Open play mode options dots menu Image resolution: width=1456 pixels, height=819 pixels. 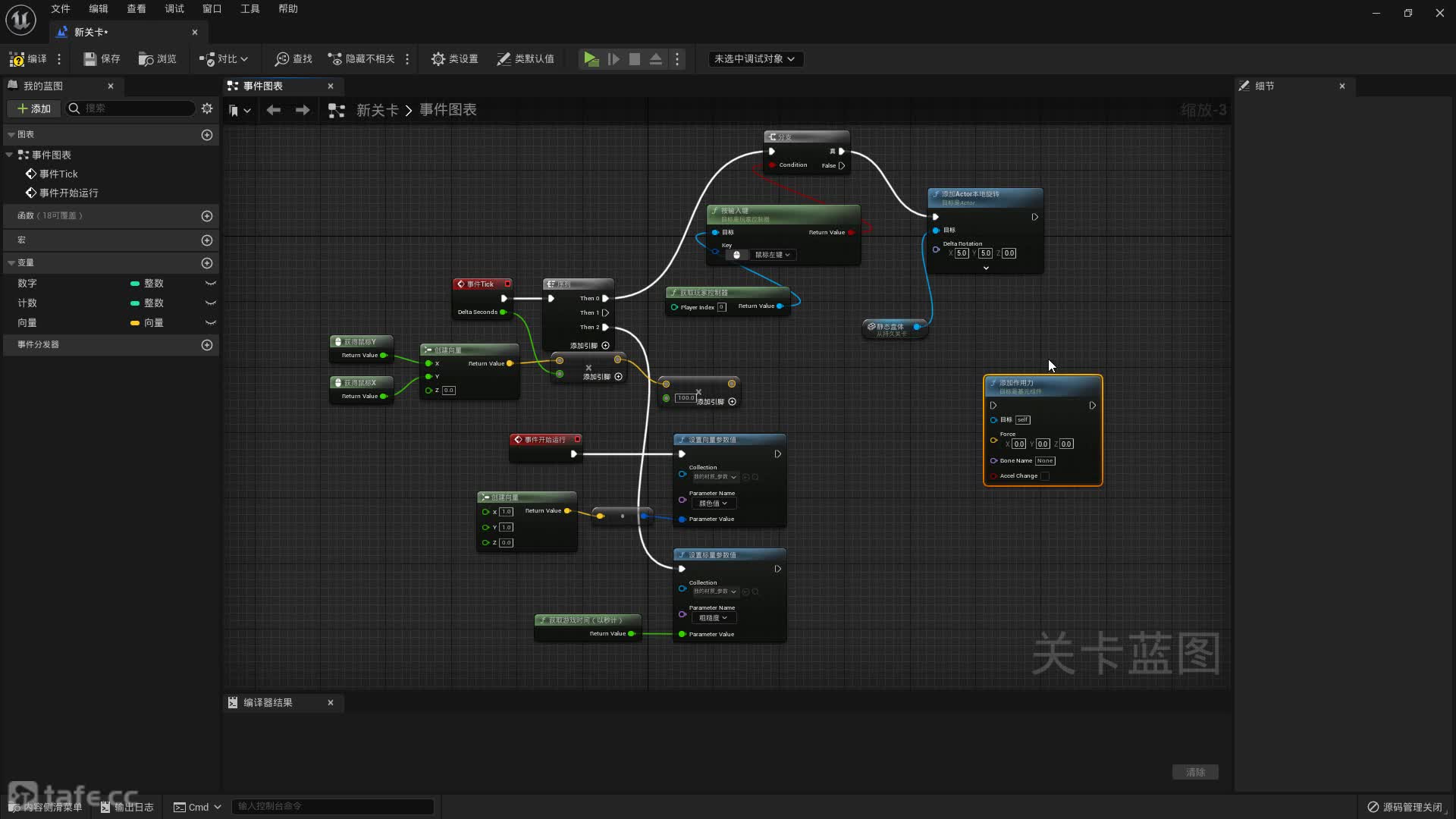(677, 58)
